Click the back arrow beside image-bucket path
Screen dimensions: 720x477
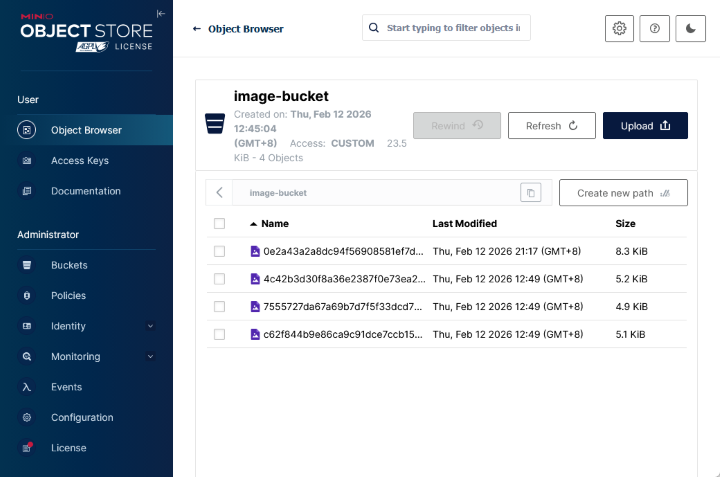(219, 193)
